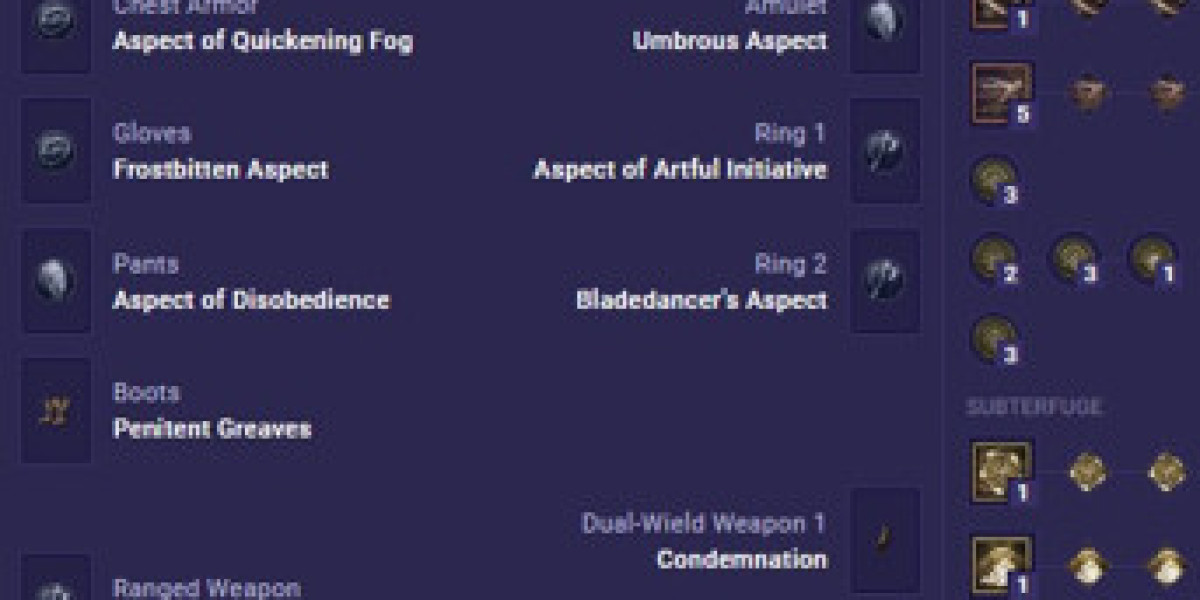Click the Boots slot icon
The height and width of the screenshot is (600, 1200).
(x=56, y=411)
